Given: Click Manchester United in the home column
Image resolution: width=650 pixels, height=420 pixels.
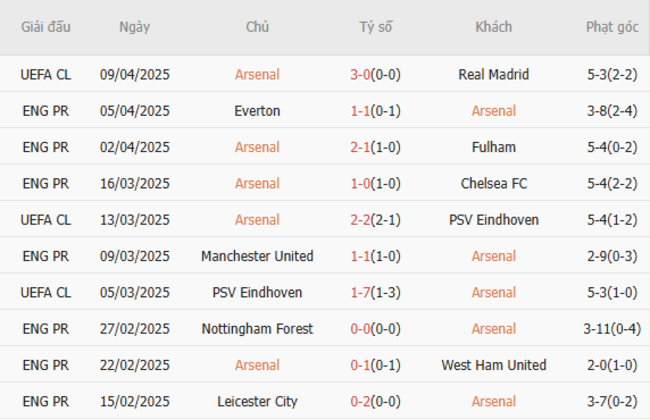Looking at the screenshot, I should point(257,256).
